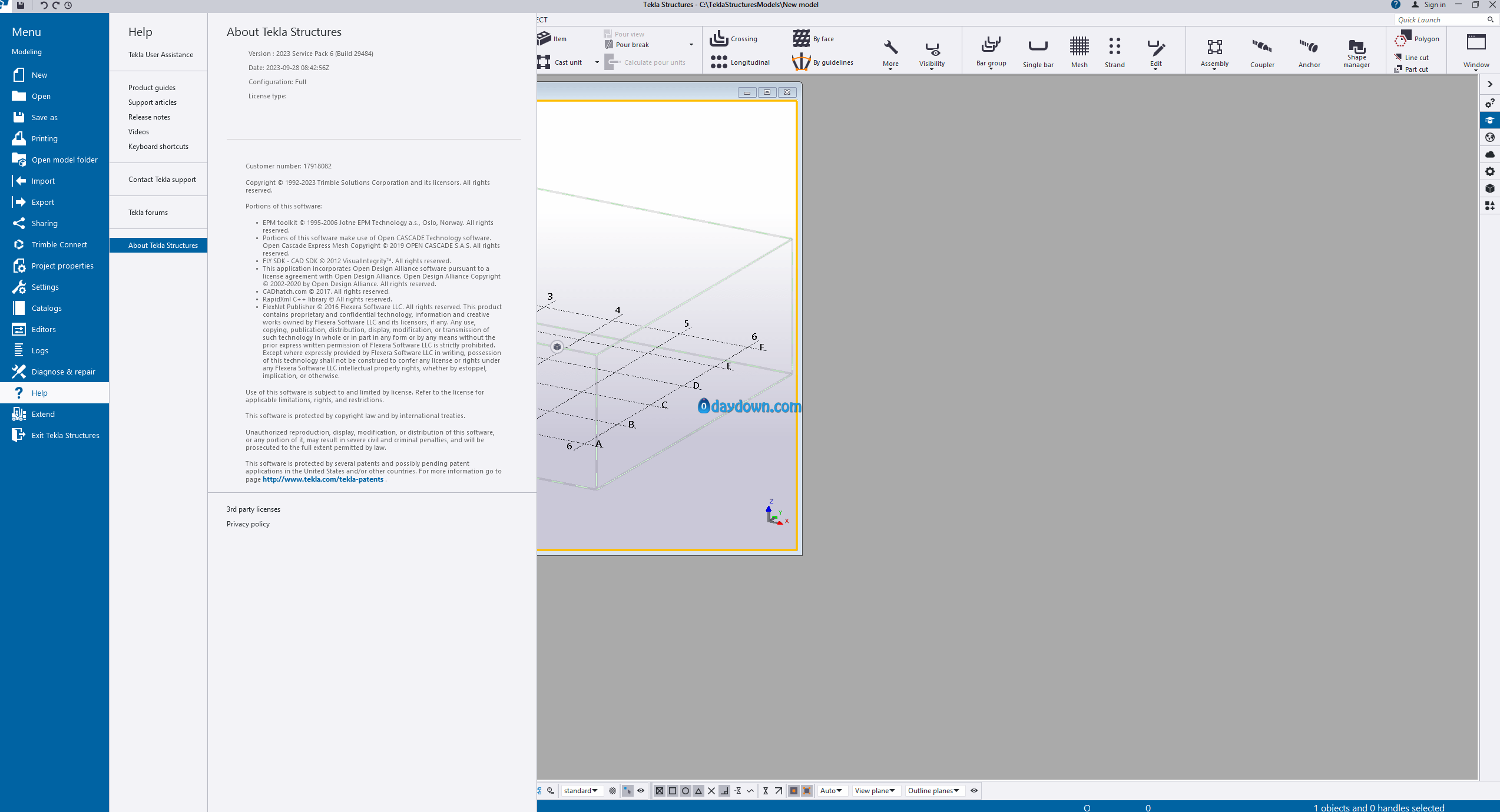Toggle snap to center points (circle) switch
Screen dimensions: 1500x812
click(x=686, y=791)
